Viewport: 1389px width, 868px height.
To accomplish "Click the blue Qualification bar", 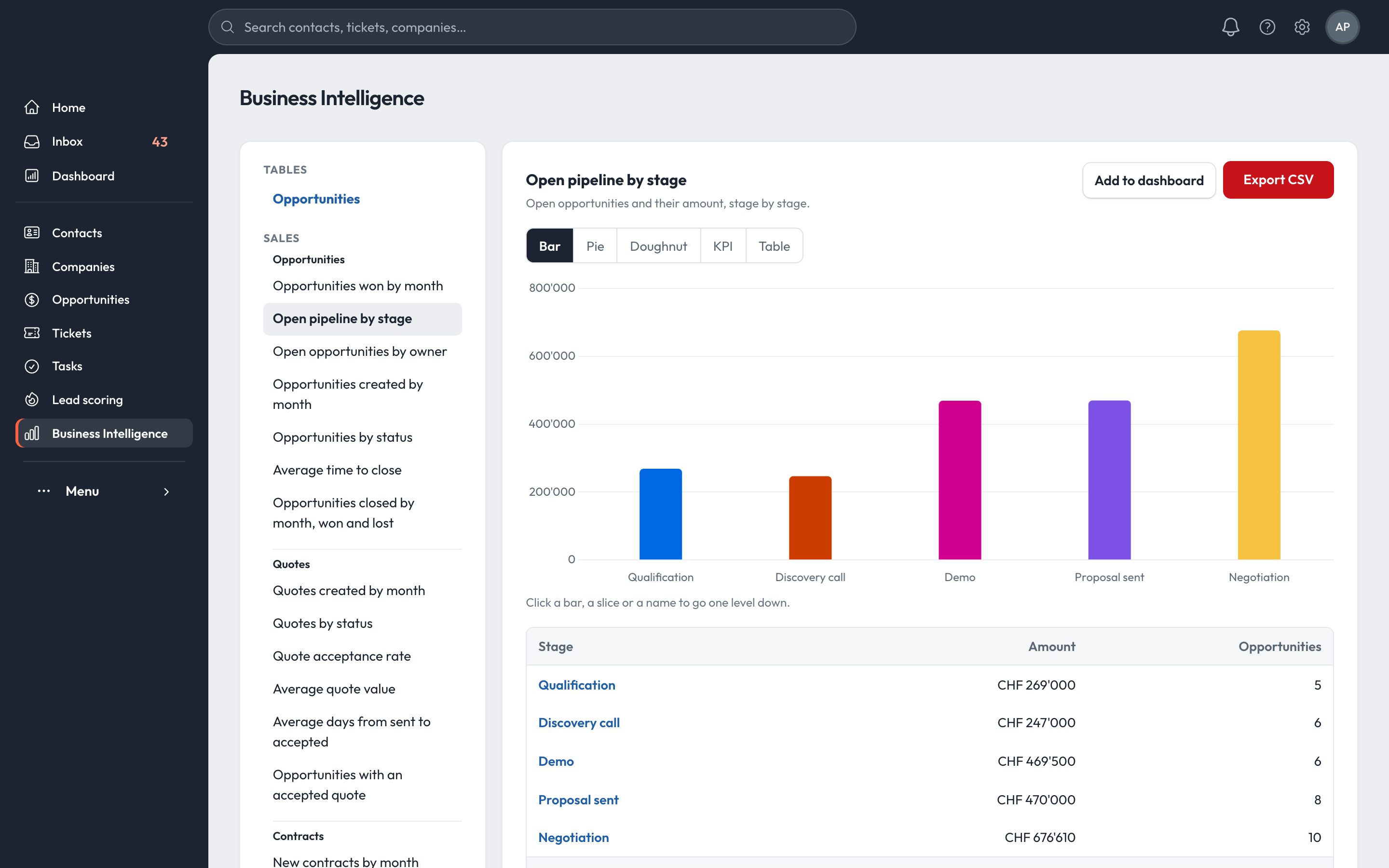I will (x=661, y=514).
